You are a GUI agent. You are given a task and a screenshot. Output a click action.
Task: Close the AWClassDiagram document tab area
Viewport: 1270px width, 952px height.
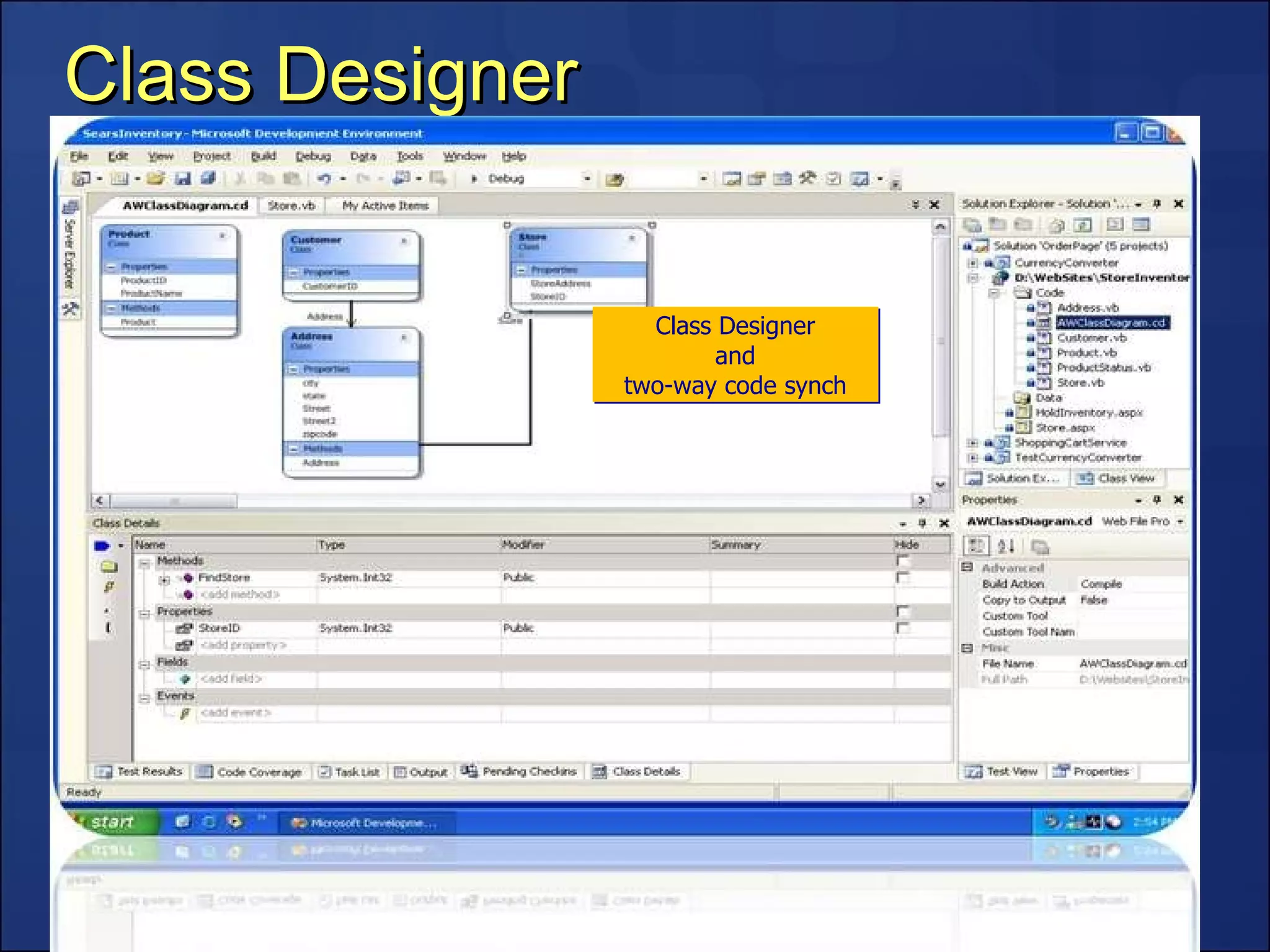[935, 205]
